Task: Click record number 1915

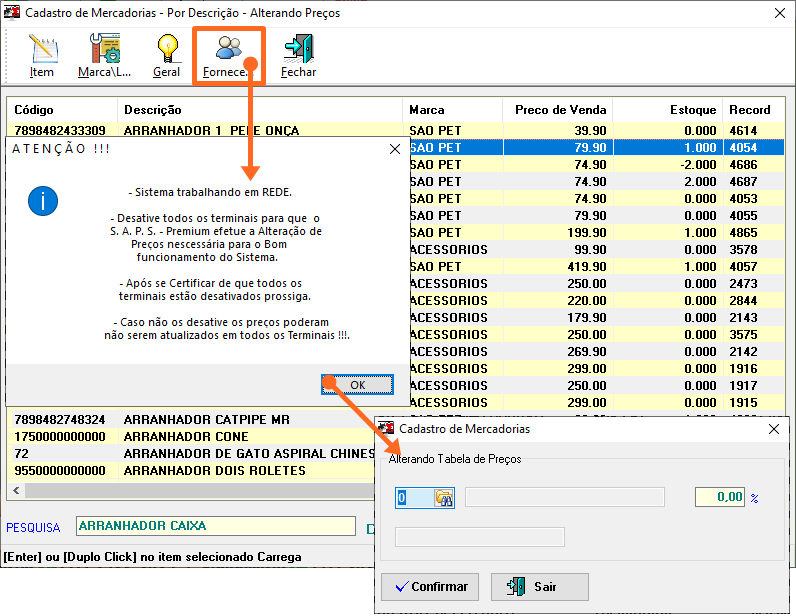Action: pos(743,403)
